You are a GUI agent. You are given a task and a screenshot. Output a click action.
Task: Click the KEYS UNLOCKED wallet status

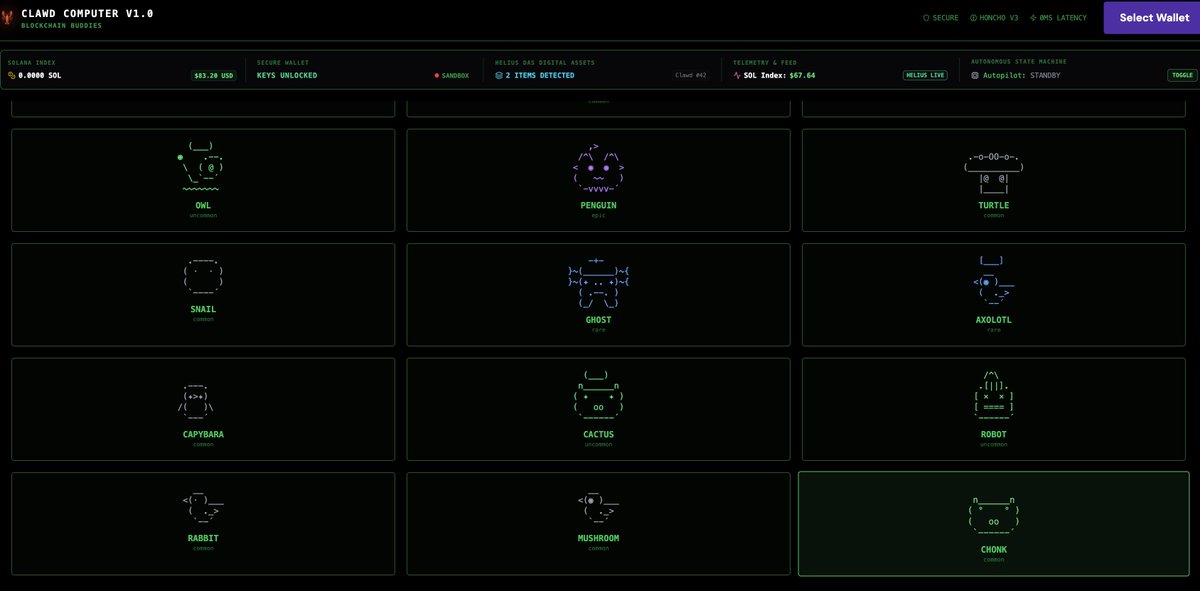[287, 75]
